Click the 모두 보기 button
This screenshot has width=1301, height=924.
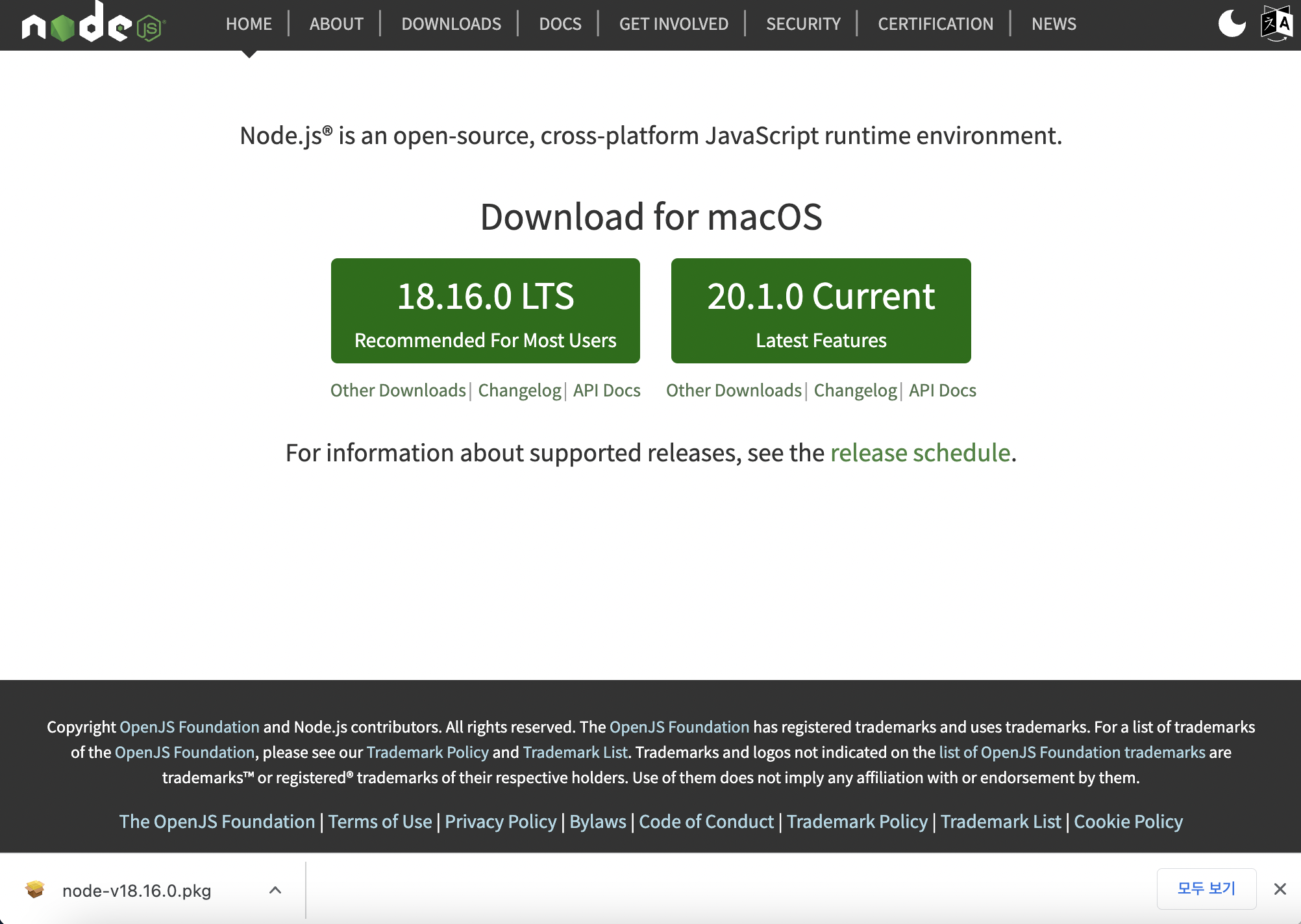click(1206, 888)
